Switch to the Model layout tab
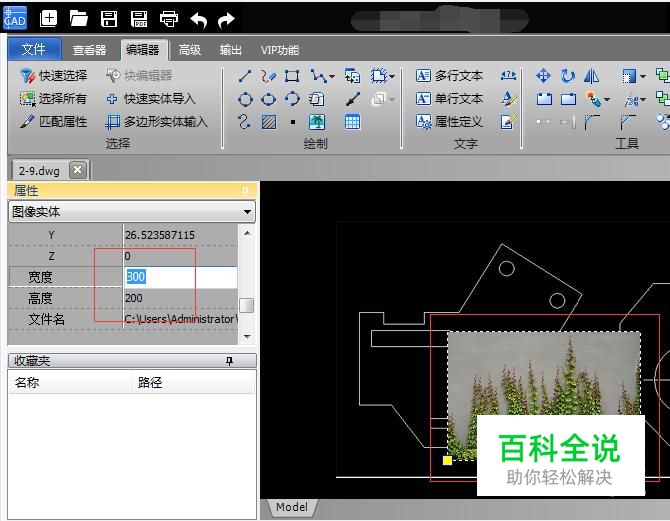The height and width of the screenshot is (521, 670). (292, 507)
